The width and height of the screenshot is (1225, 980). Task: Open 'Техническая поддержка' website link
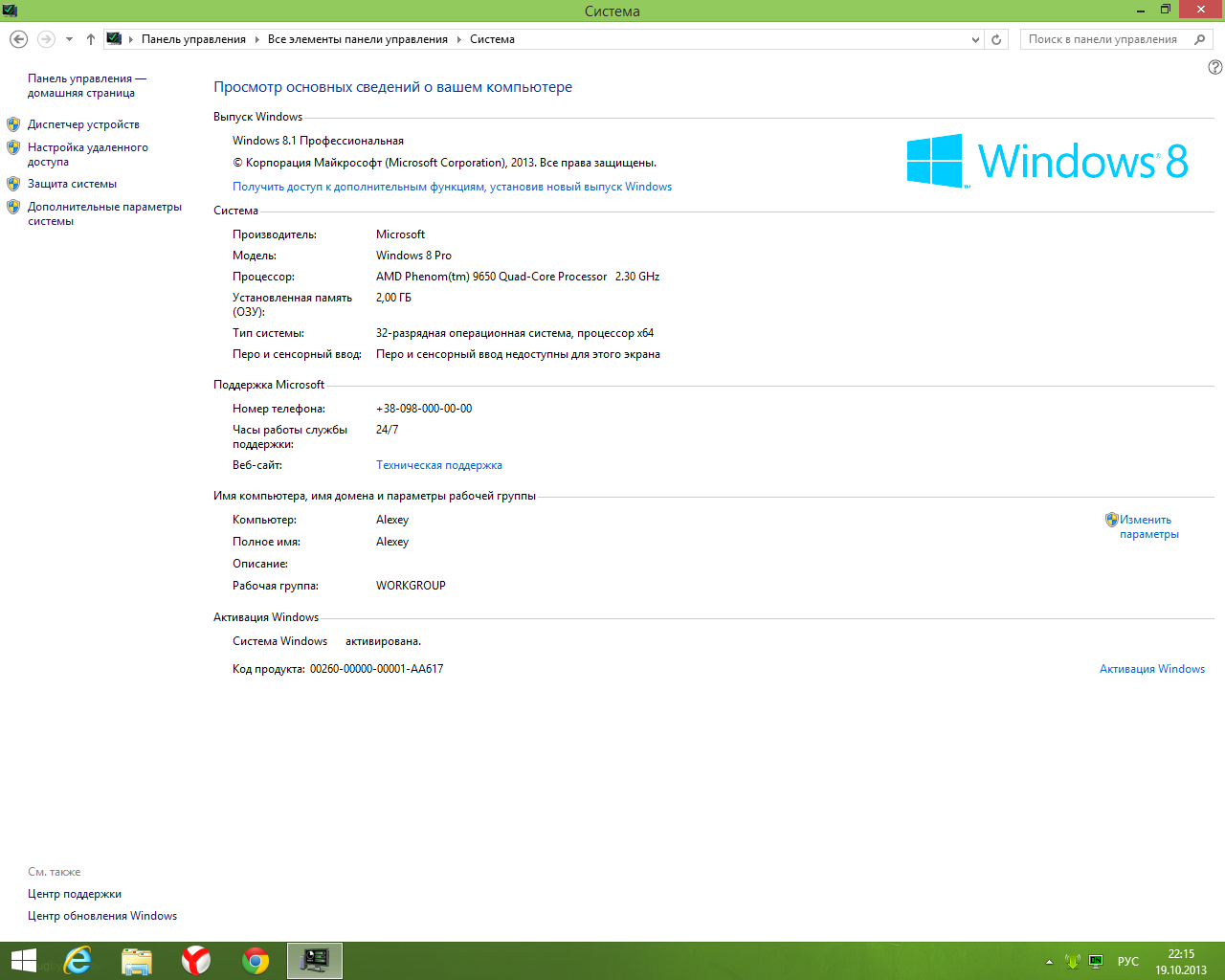tap(439, 465)
